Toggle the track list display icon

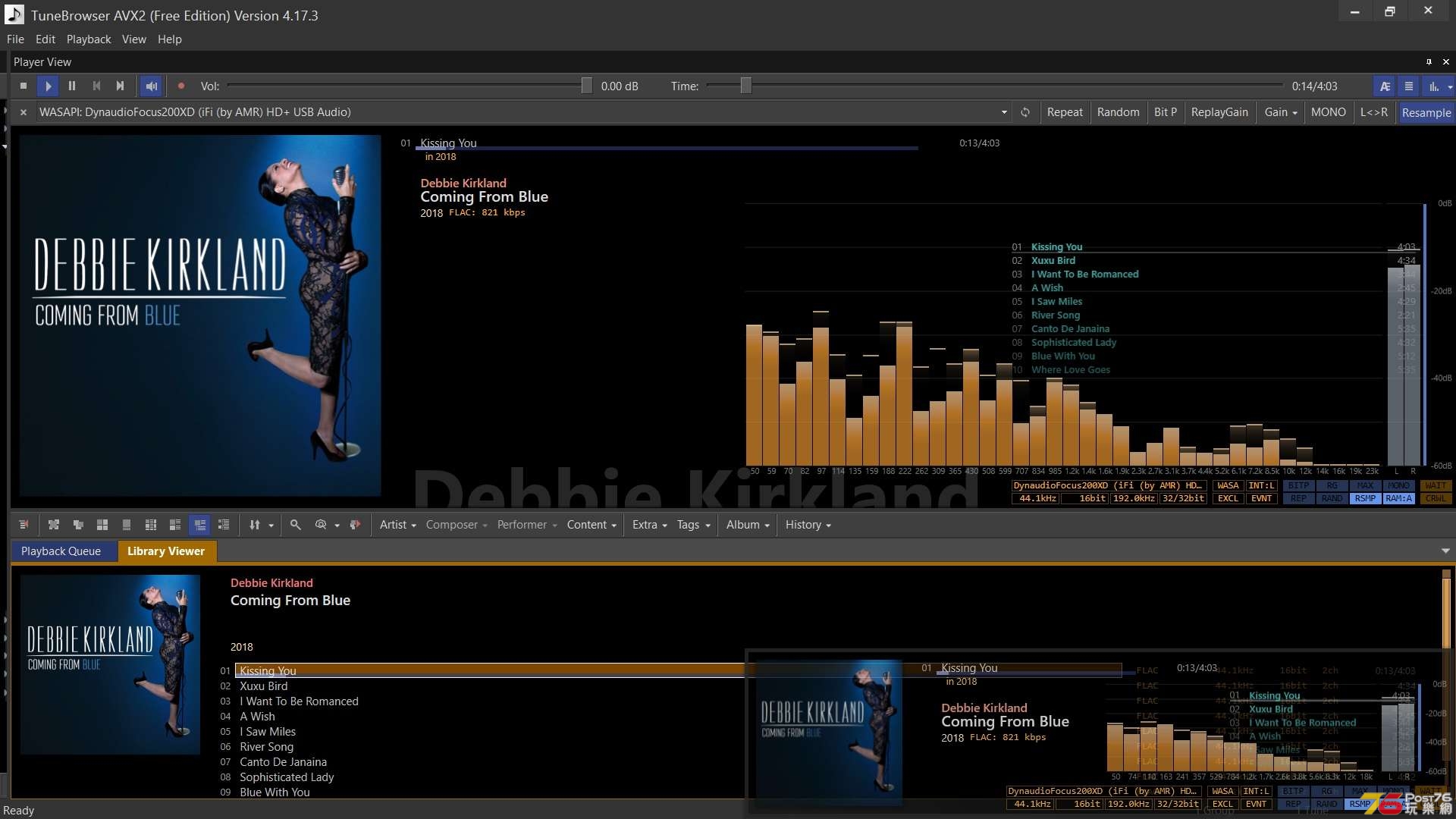coord(1409,86)
